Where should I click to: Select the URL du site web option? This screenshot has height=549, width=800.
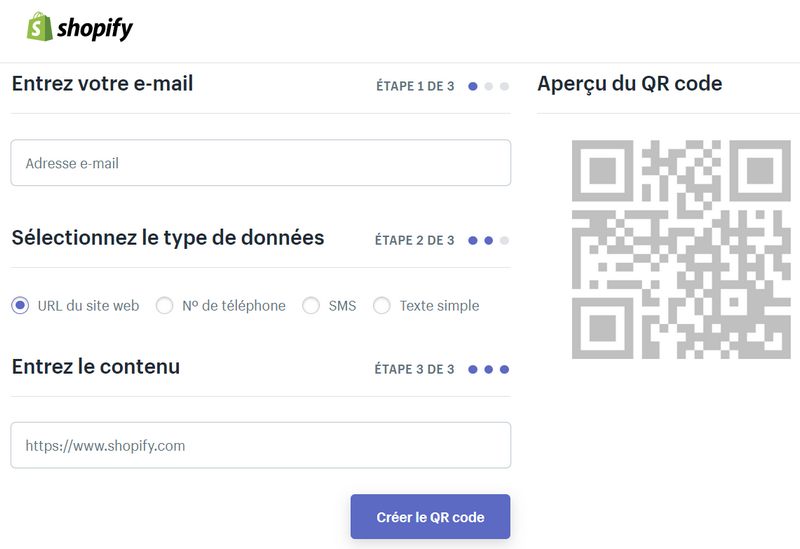[x=20, y=306]
